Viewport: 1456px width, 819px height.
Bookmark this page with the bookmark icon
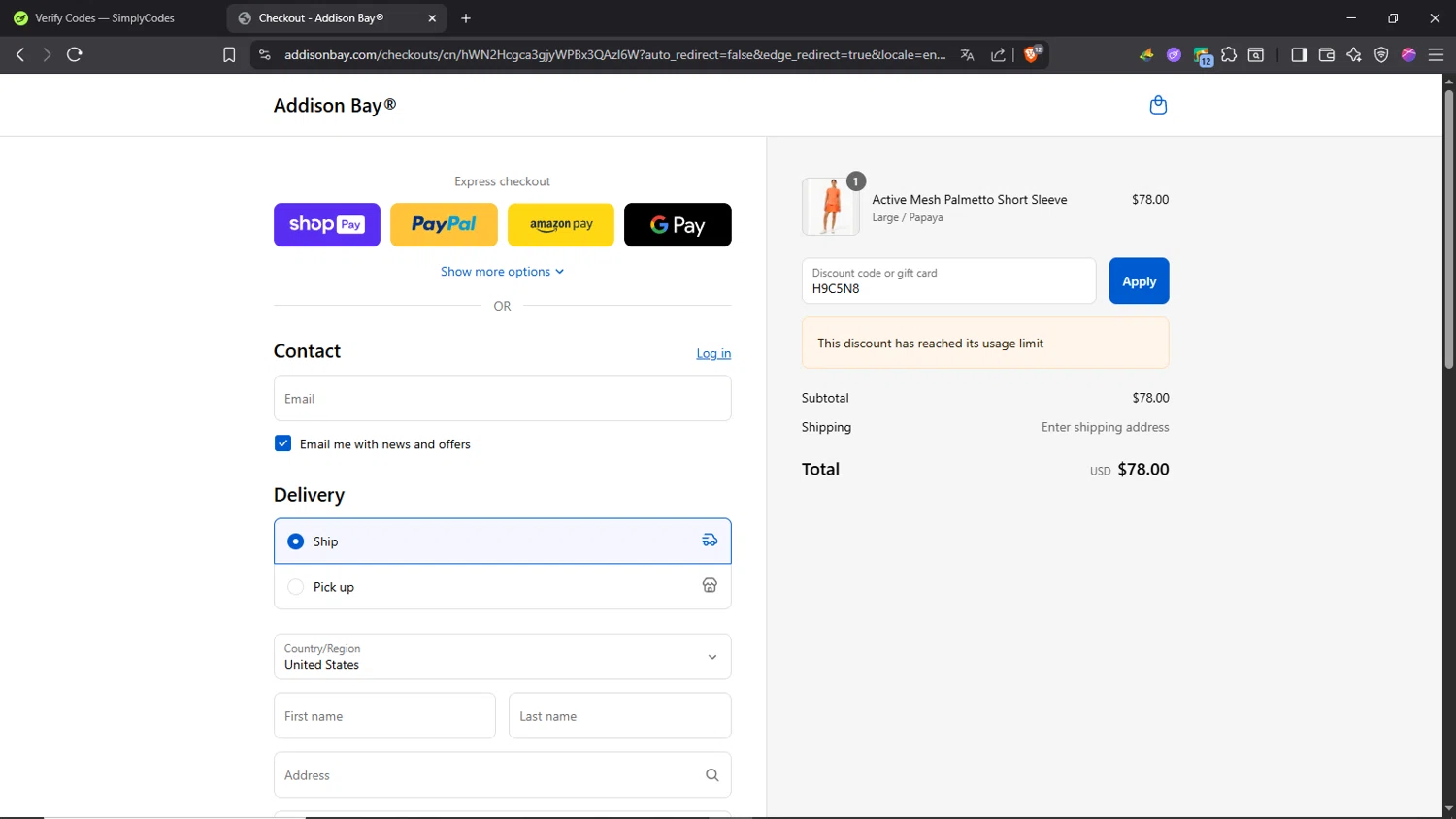point(229,55)
